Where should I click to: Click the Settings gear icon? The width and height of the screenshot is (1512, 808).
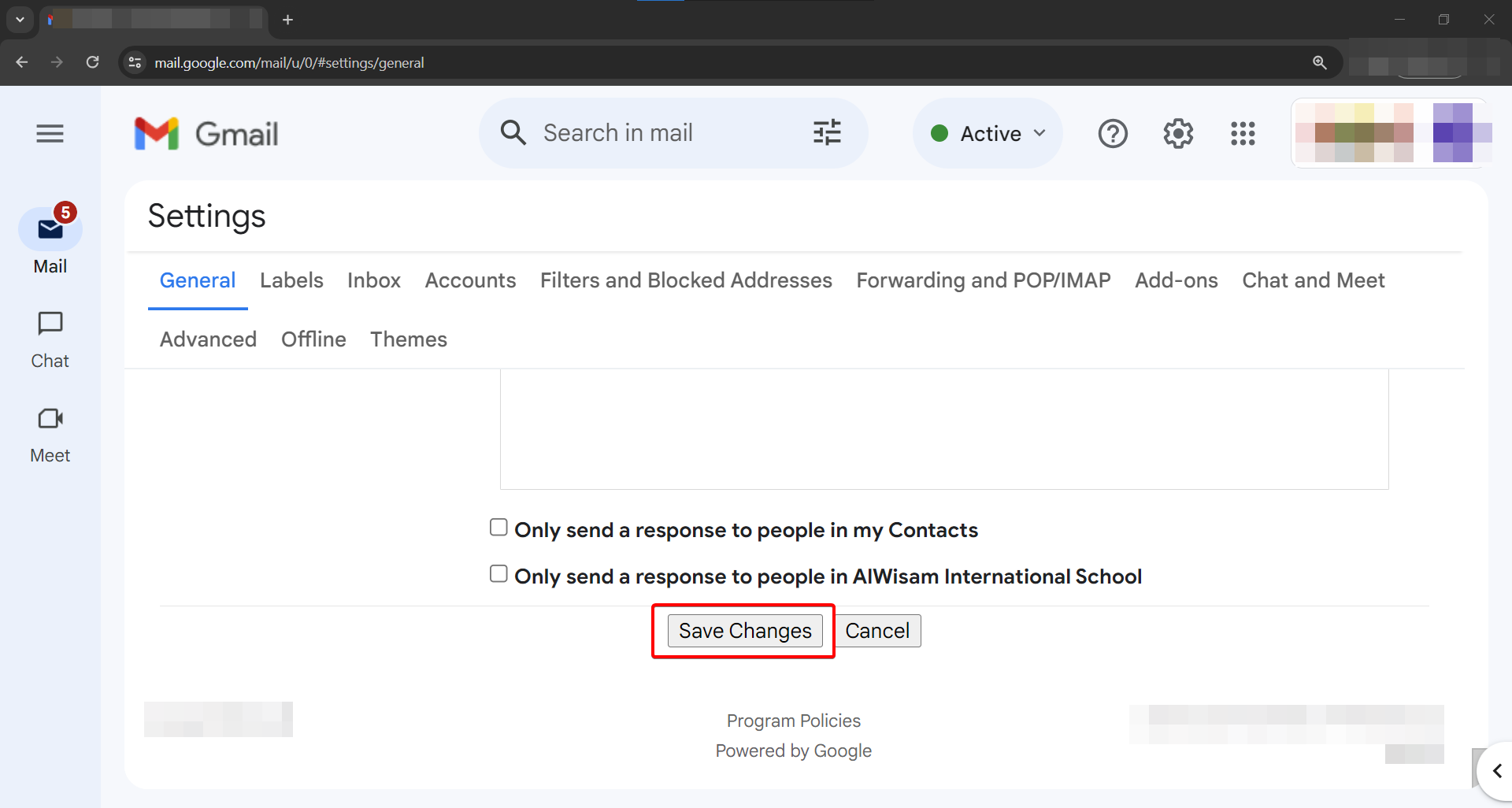(1178, 134)
